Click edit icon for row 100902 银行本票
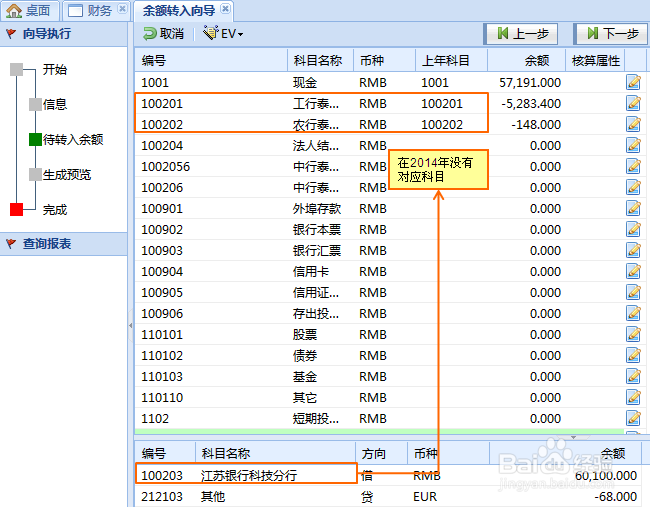 pos(633,229)
